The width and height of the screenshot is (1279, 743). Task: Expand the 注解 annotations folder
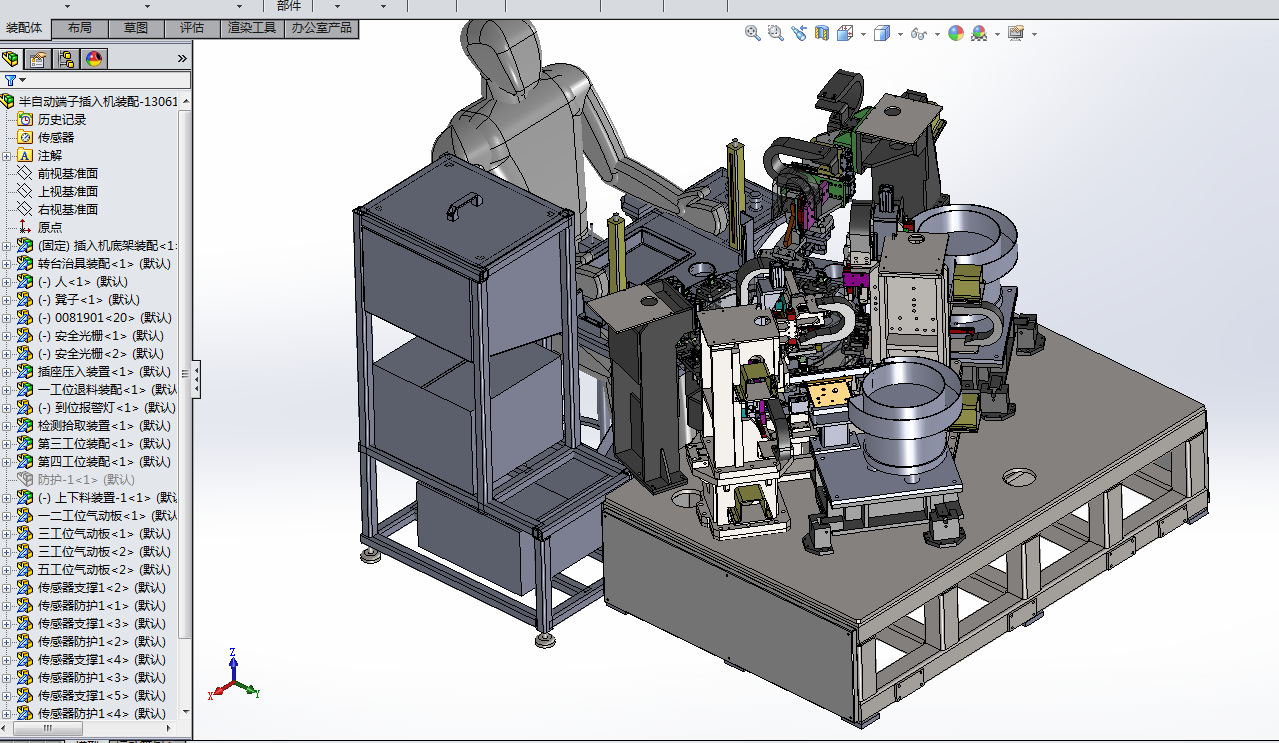point(7,156)
